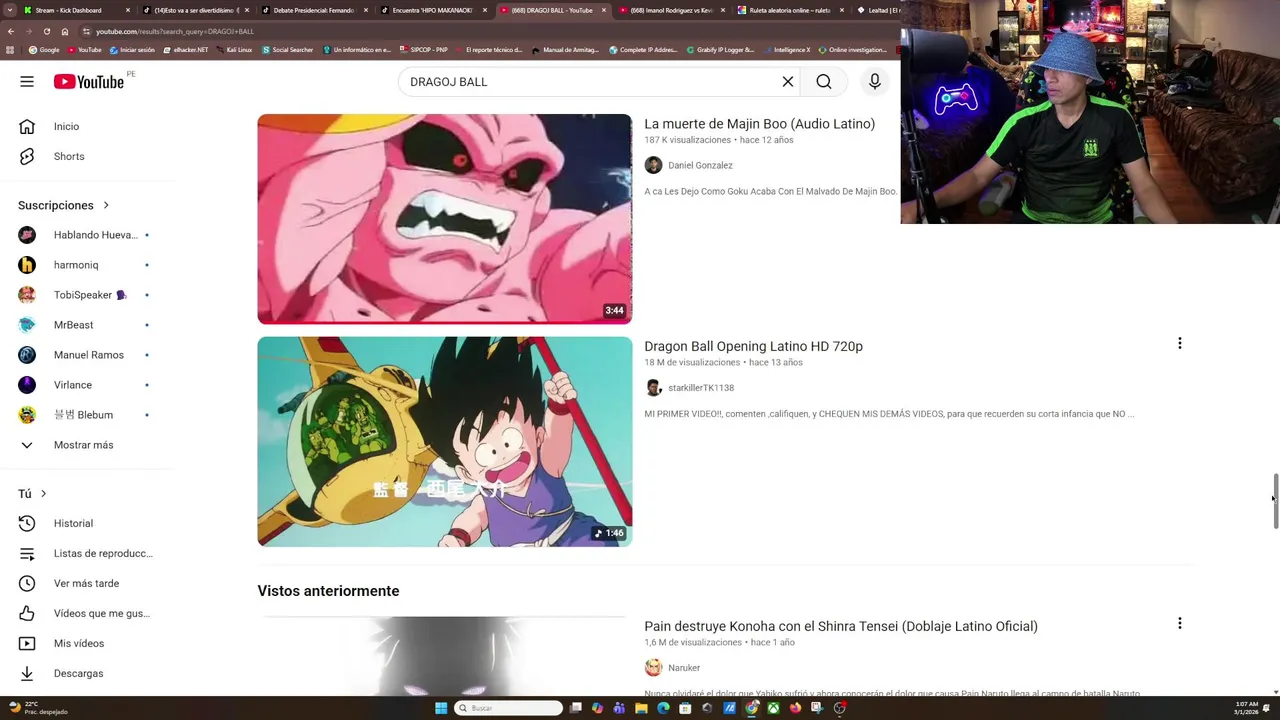
Task: Open the Social Searcher bookmark
Action: point(288,49)
